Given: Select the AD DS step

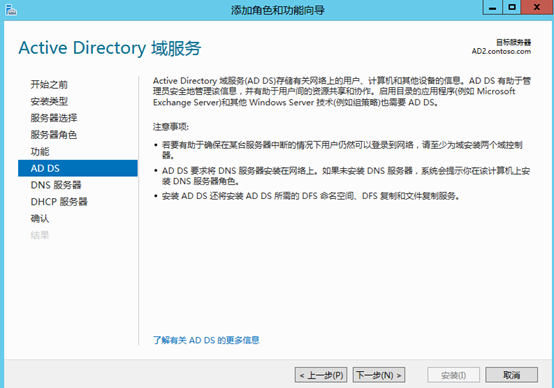Looking at the screenshot, I should pos(78,168).
